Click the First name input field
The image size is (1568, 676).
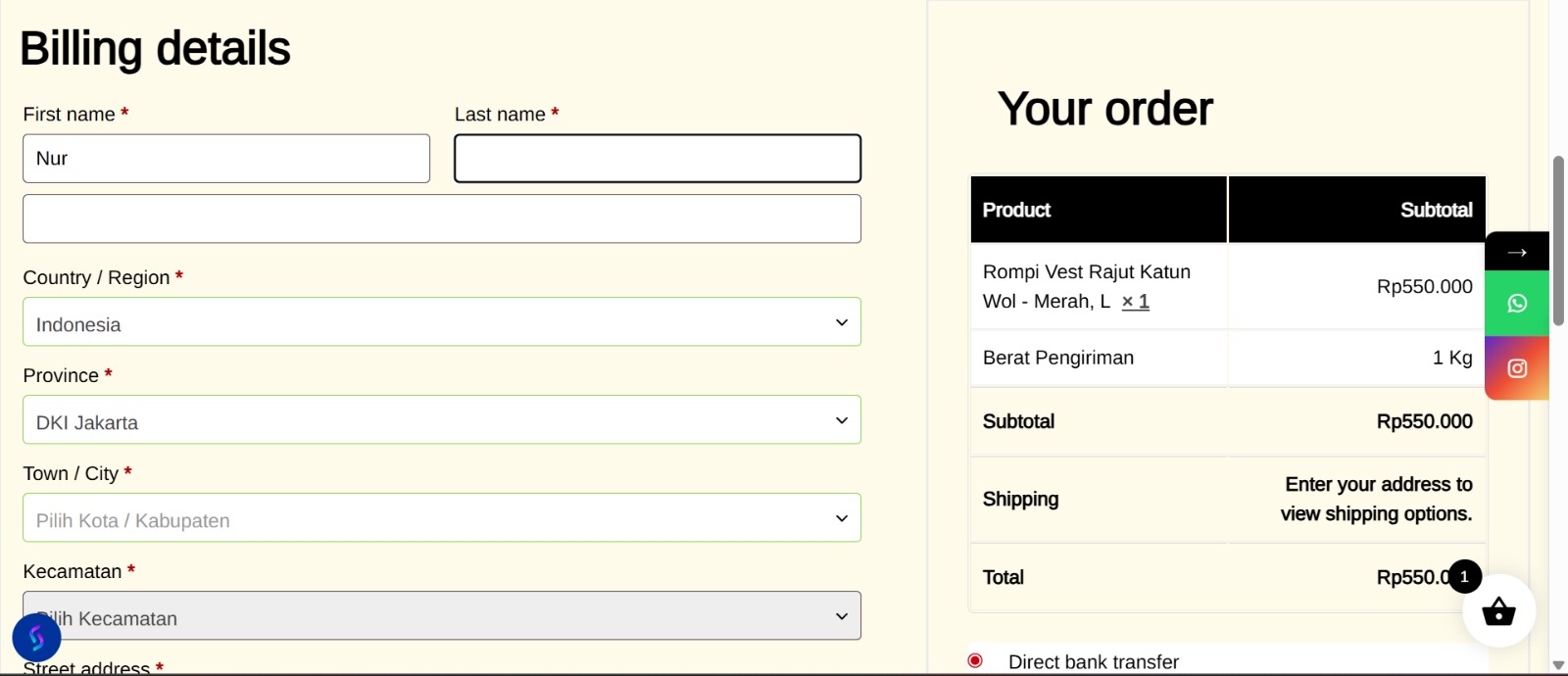click(x=225, y=159)
